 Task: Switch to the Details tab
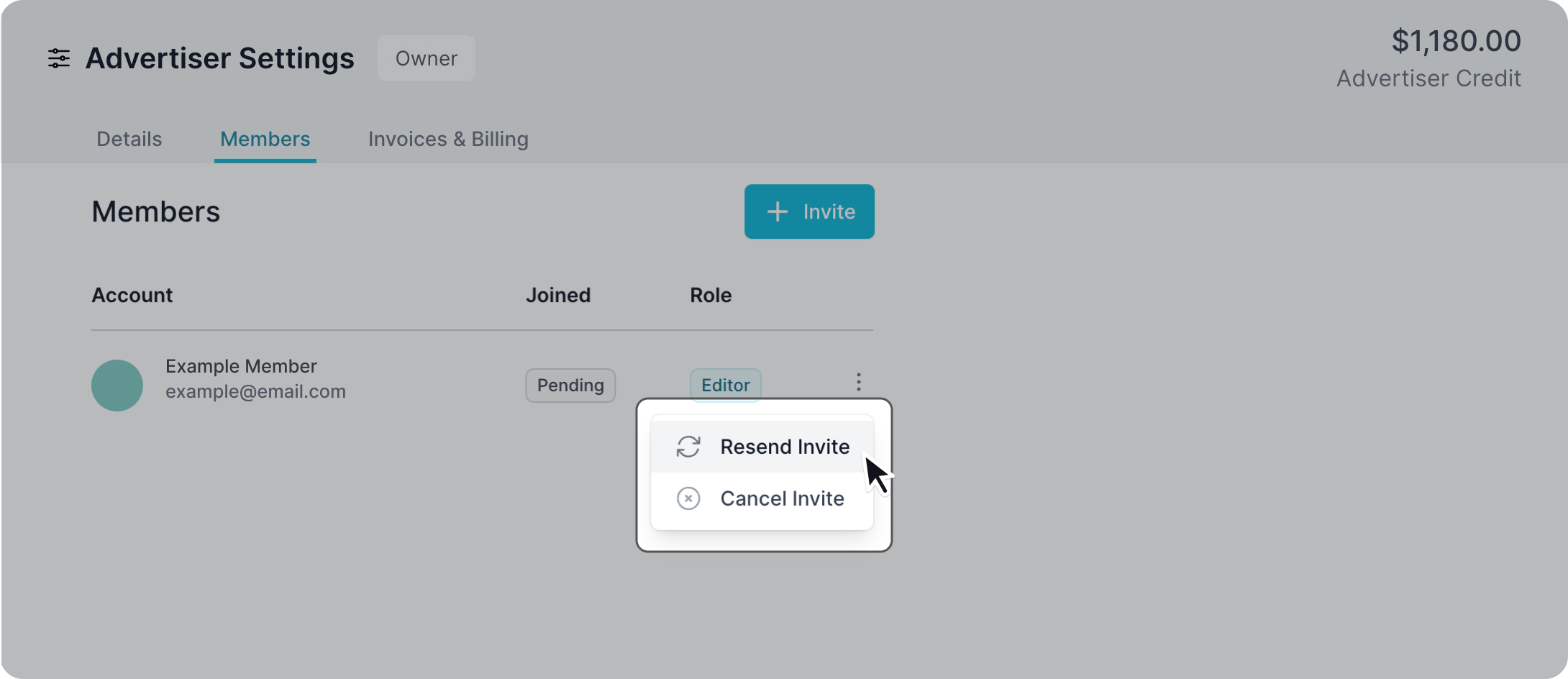coord(129,139)
